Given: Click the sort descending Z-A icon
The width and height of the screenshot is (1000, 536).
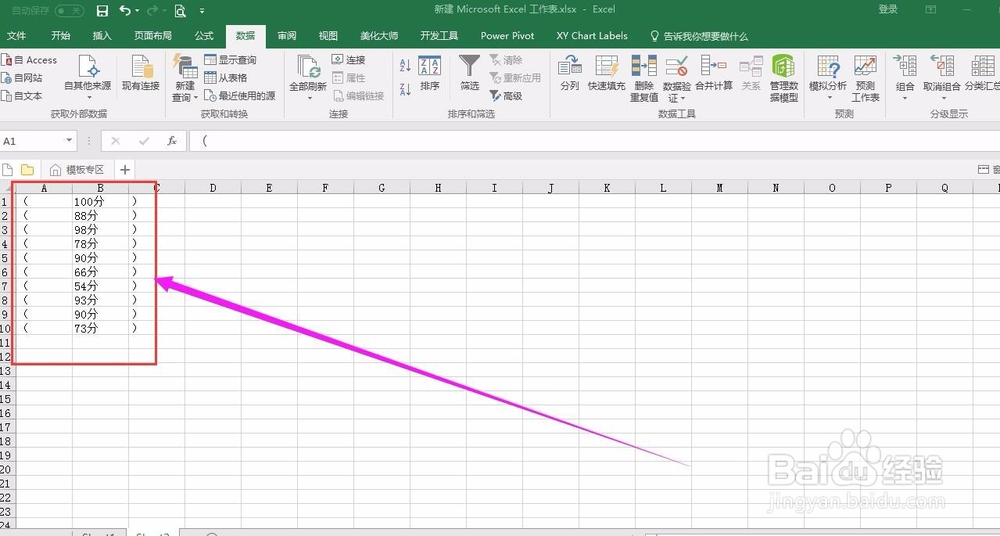Looking at the screenshot, I should (405, 89).
